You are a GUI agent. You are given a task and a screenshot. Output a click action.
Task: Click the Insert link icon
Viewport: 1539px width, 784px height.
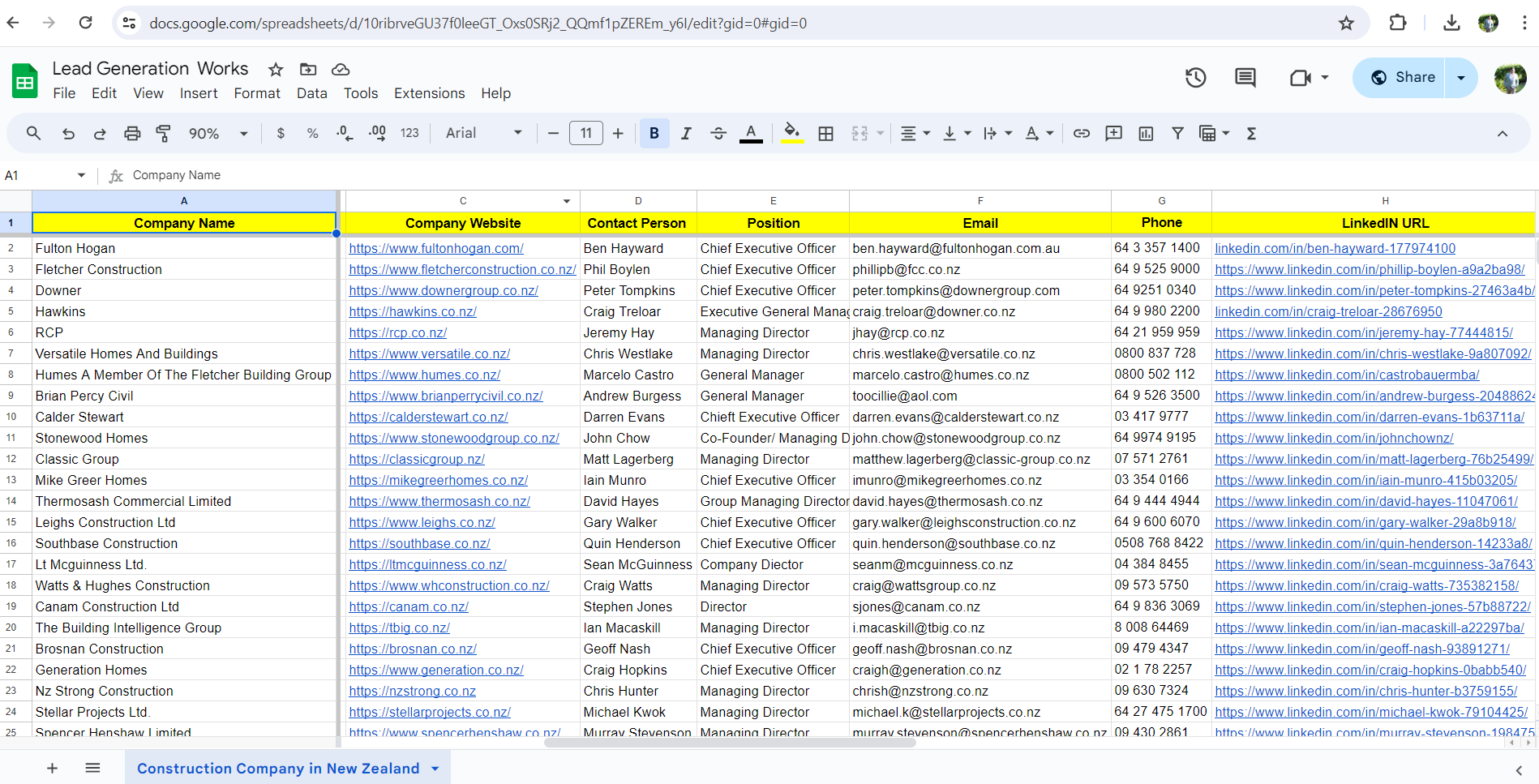(x=1081, y=134)
